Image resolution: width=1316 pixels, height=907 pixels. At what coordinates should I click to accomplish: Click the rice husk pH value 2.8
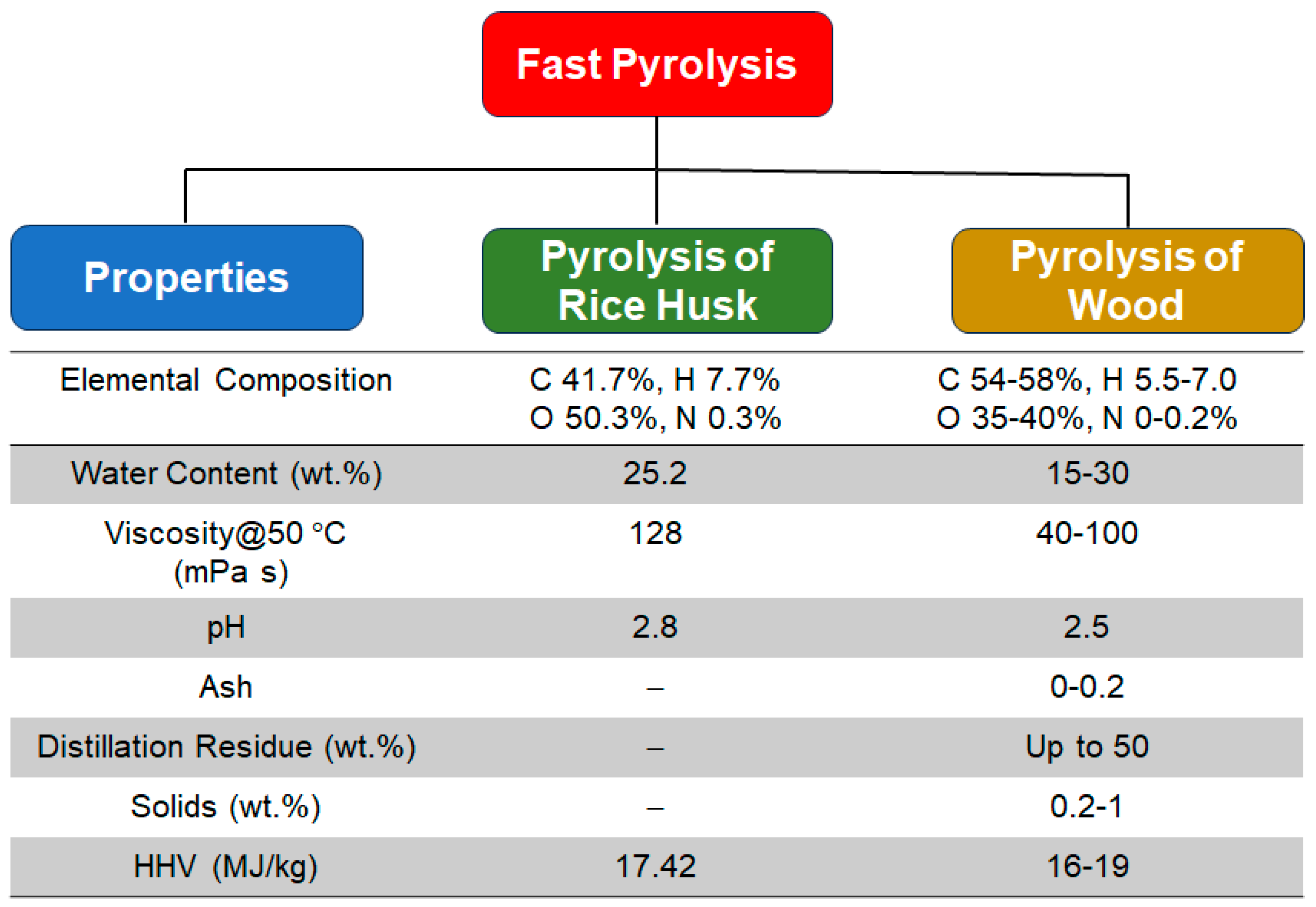(x=655, y=627)
